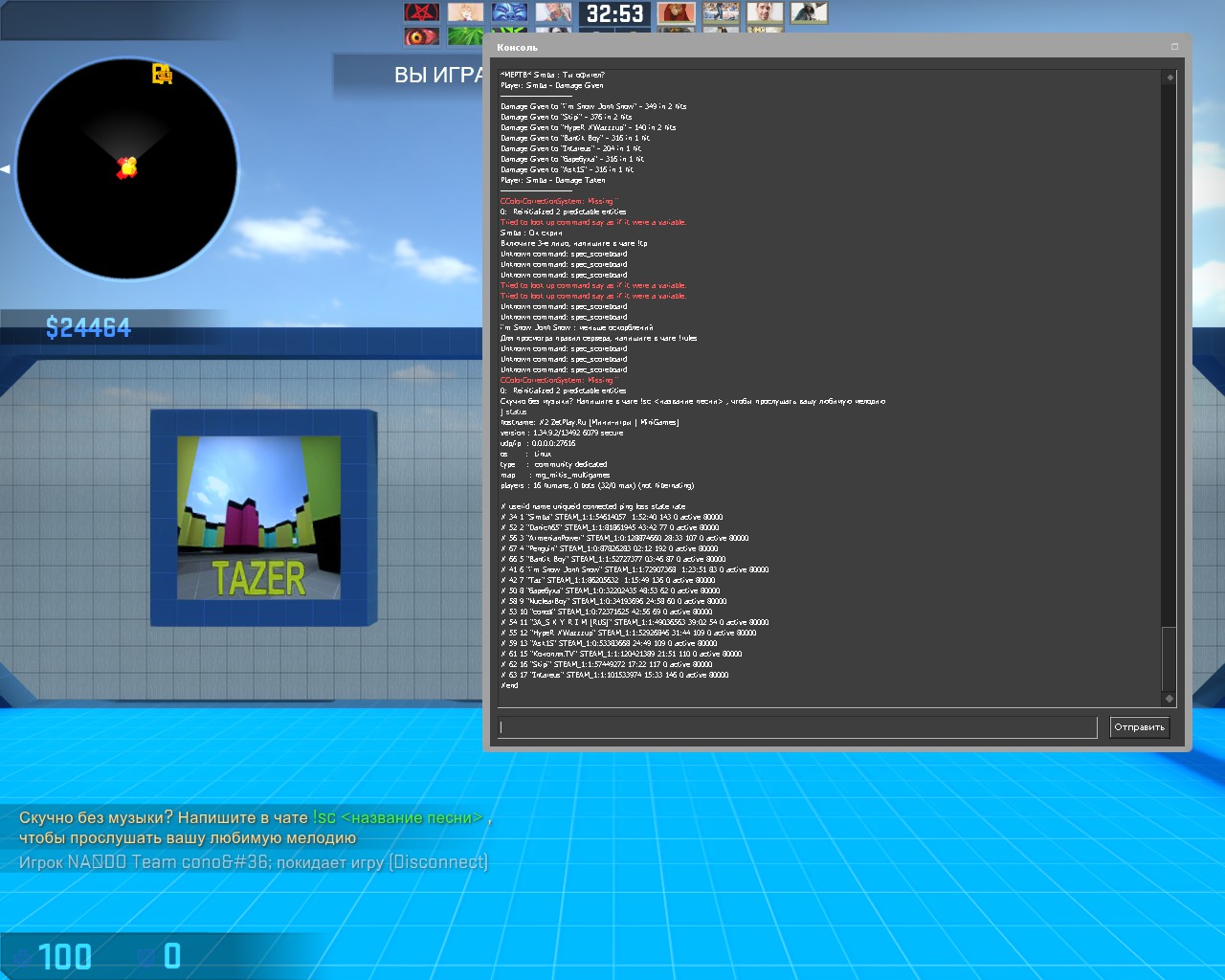Image resolution: width=1225 pixels, height=980 pixels.
Task: Focus the console command input field
Action: click(x=796, y=727)
